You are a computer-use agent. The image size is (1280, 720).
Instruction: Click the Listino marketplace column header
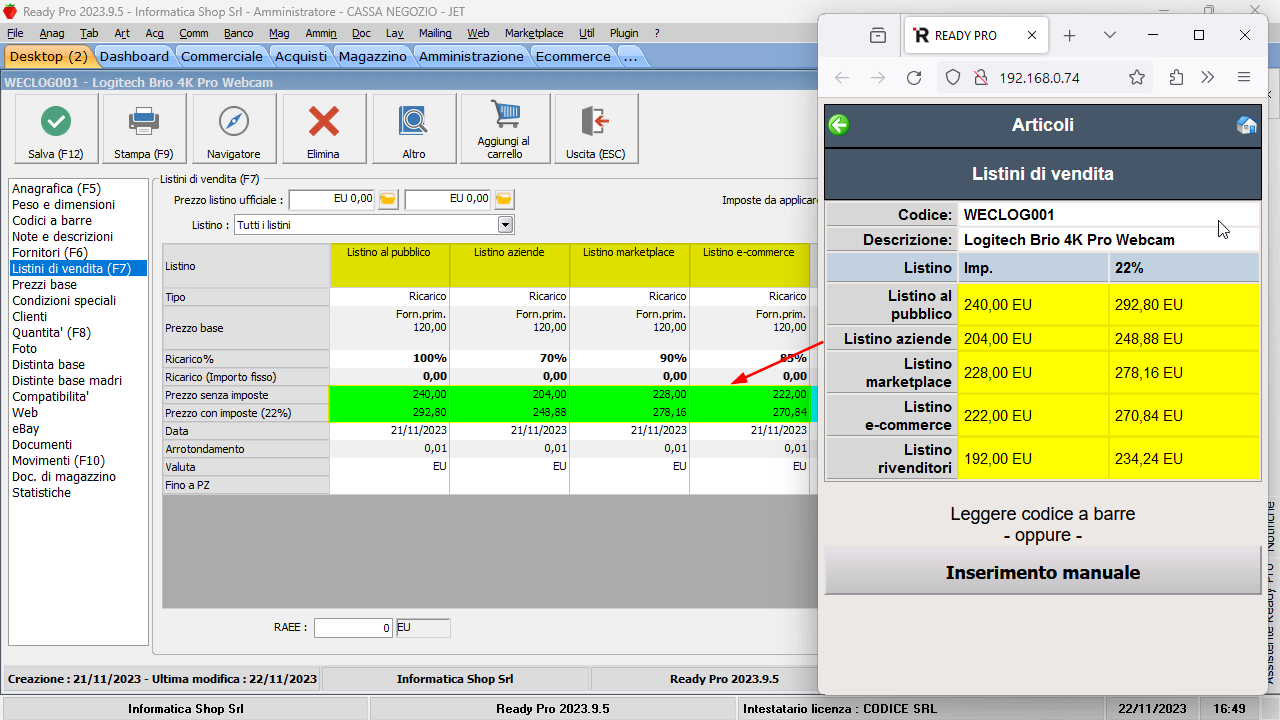(630, 266)
